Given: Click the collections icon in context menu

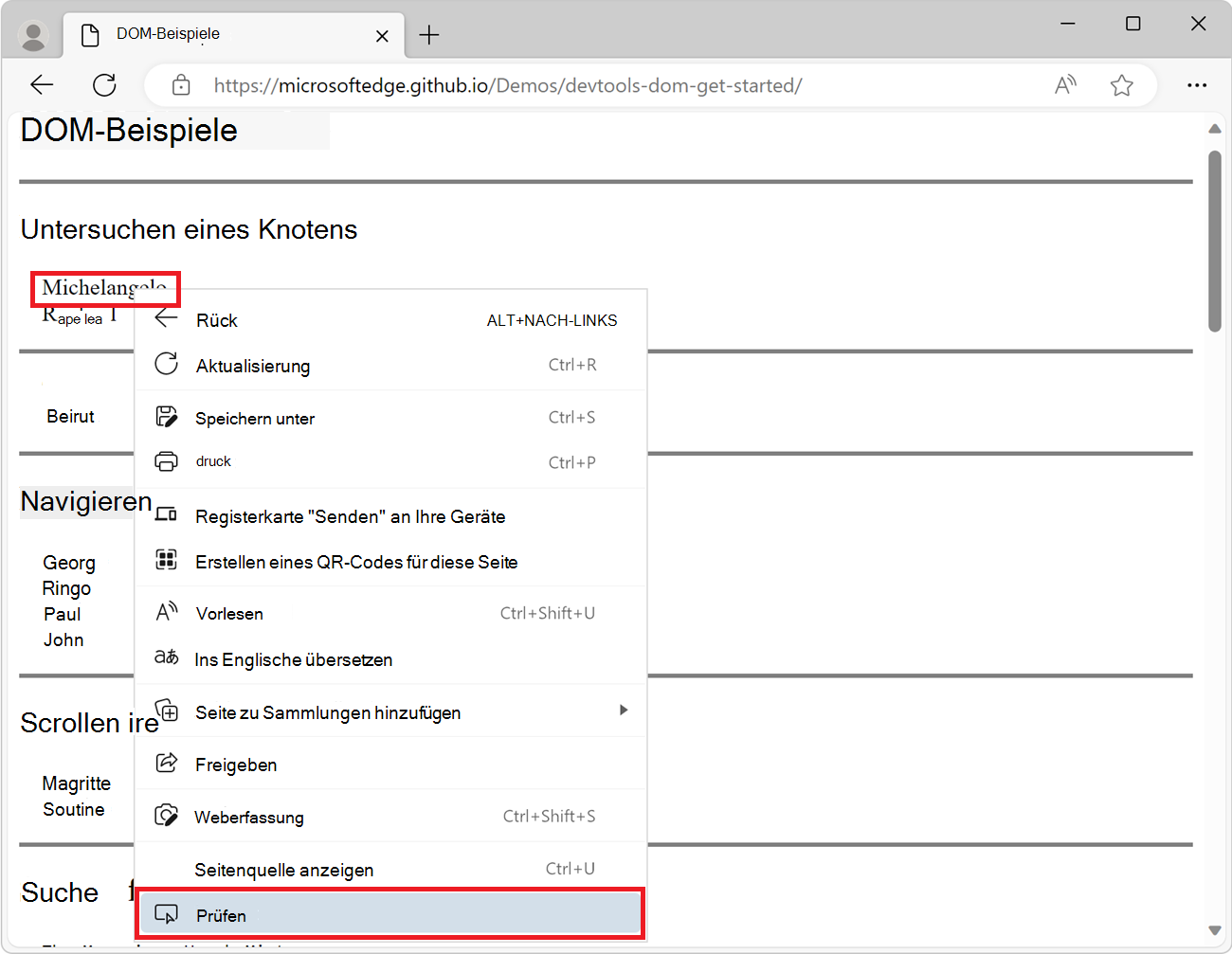Looking at the screenshot, I should [x=167, y=710].
